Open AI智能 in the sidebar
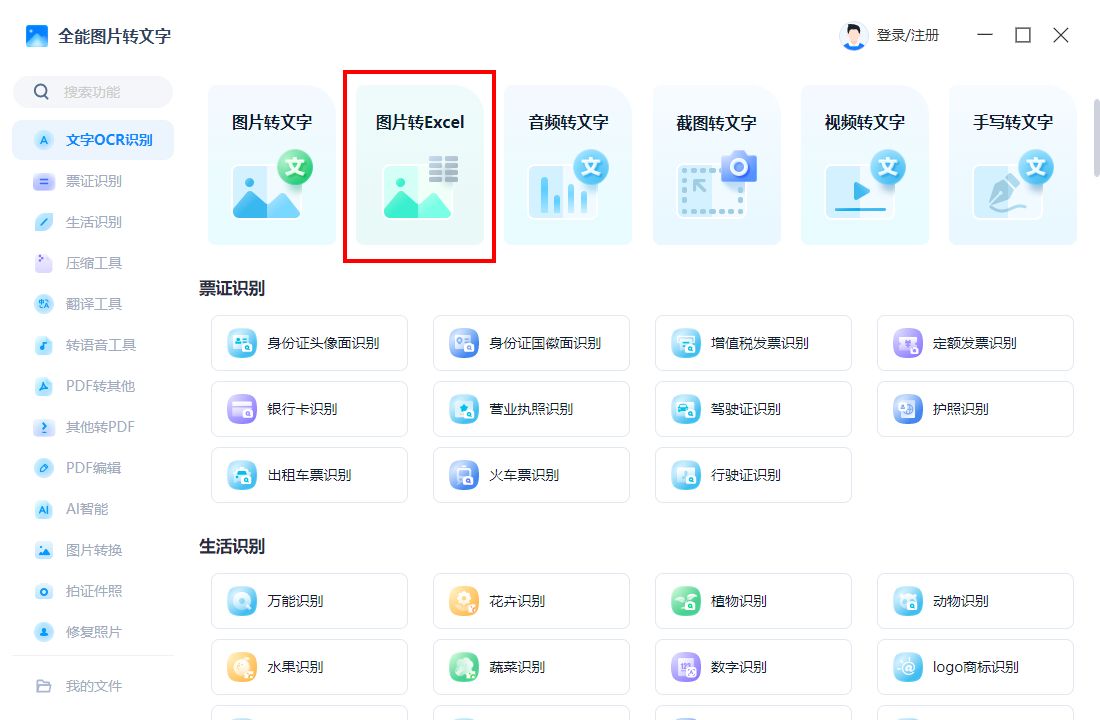The image size is (1100, 720). pos(93,509)
